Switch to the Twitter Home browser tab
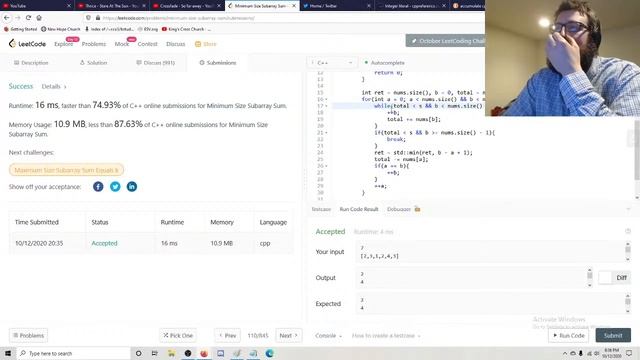This screenshot has height=360, width=640. pos(336,6)
